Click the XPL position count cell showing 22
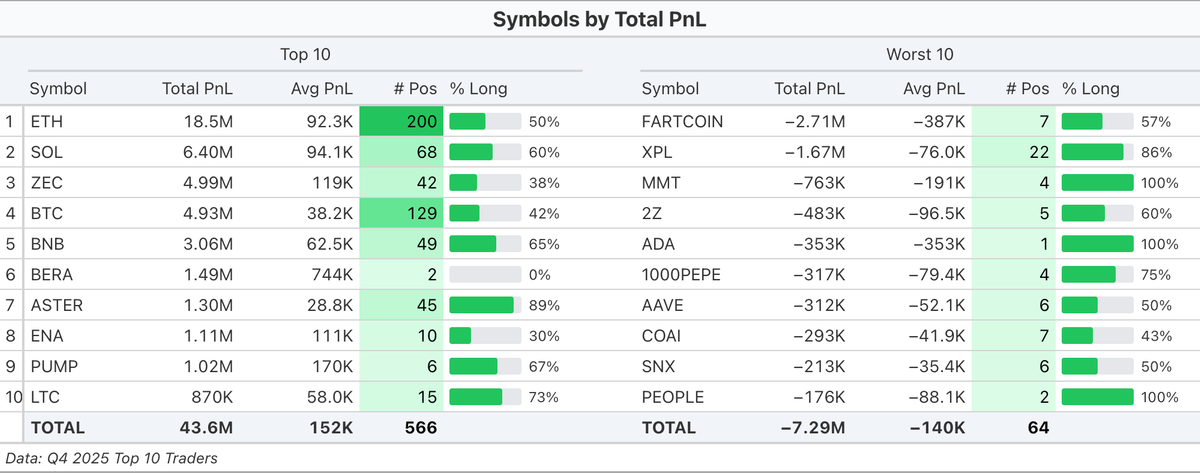1200x473 pixels. click(x=1013, y=153)
